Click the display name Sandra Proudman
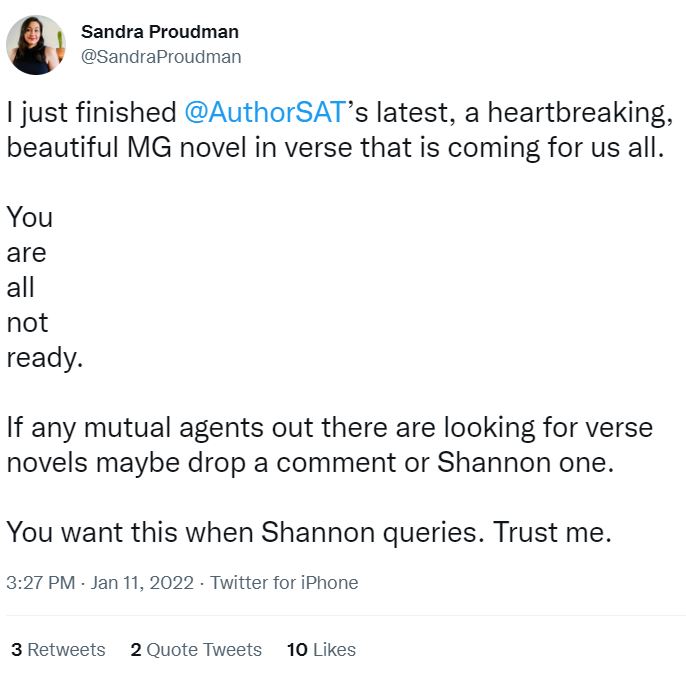 point(160,32)
